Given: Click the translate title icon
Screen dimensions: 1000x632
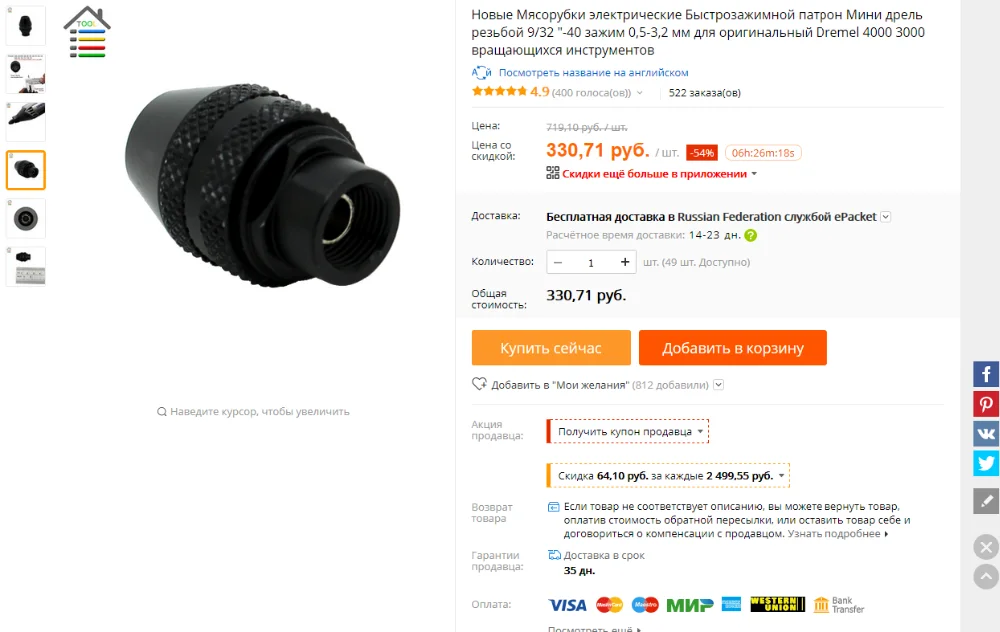Looking at the screenshot, I should tap(482, 73).
